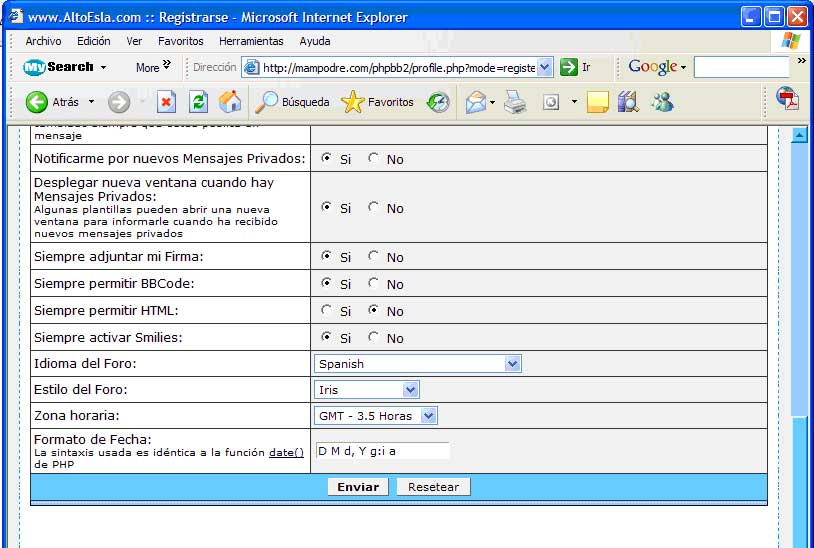This screenshot has width=814, height=548.
Task: Click the printer icon
Action: (515, 102)
